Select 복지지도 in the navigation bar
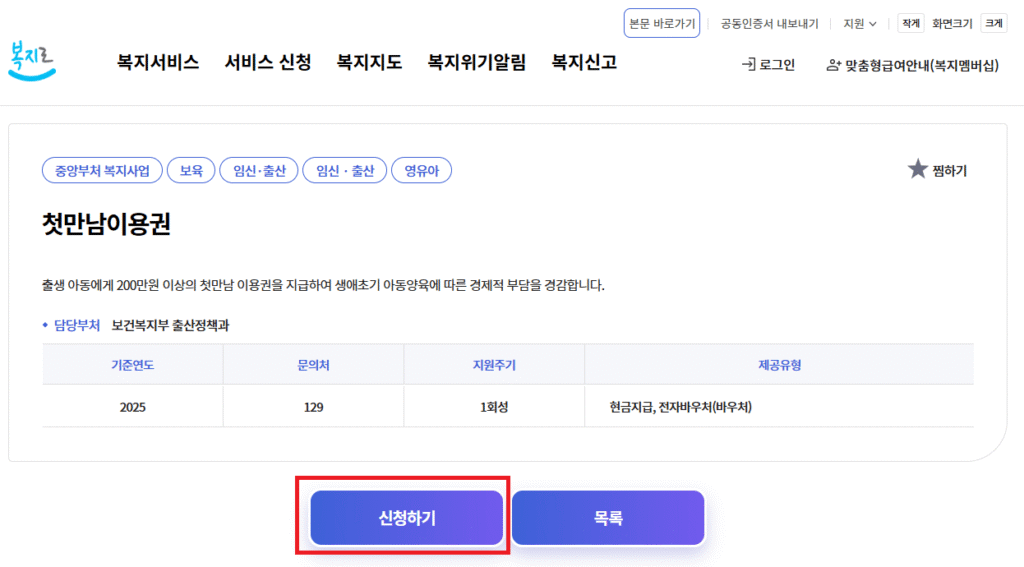1024x567 pixels. (x=369, y=62)
